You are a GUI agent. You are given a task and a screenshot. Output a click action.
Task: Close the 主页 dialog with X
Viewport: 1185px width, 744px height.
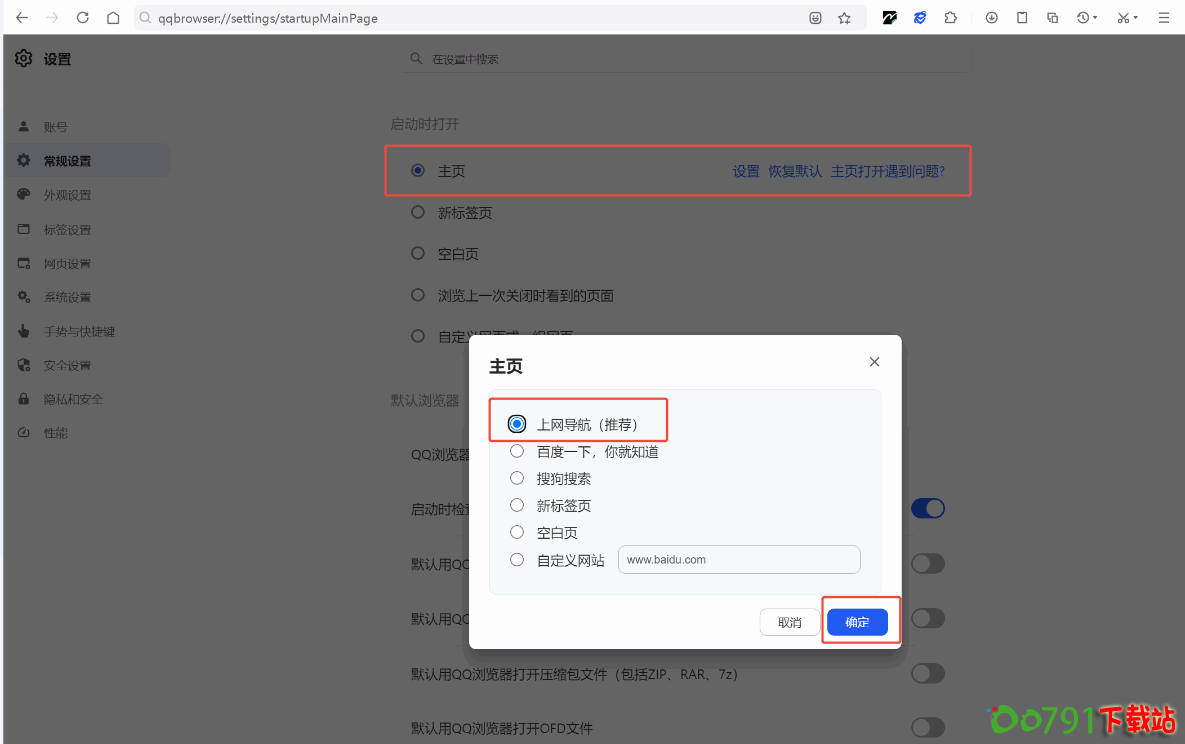click(x=874, y=362)
